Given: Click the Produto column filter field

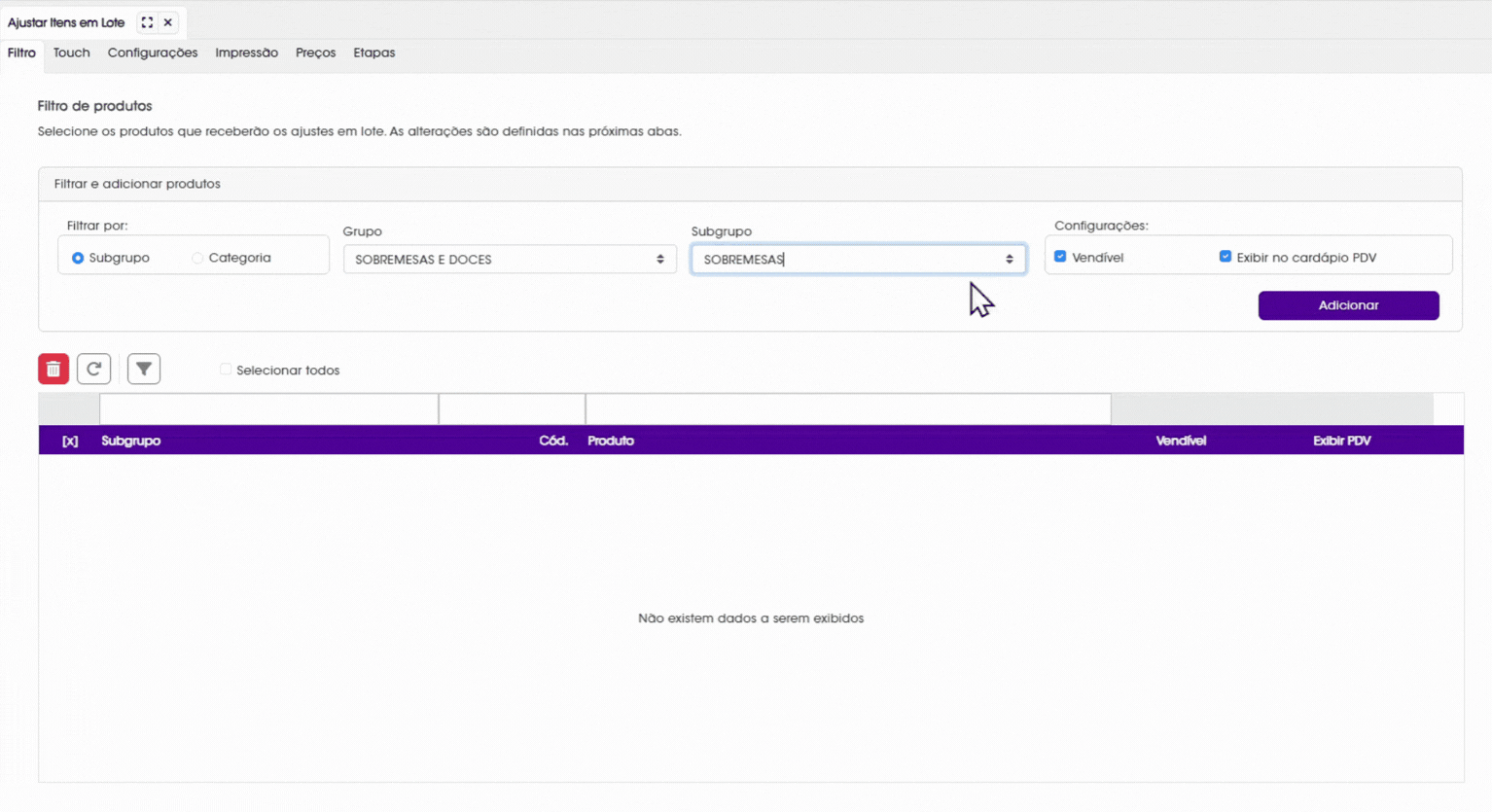Looking at the screenshot, I should (848, 409).
